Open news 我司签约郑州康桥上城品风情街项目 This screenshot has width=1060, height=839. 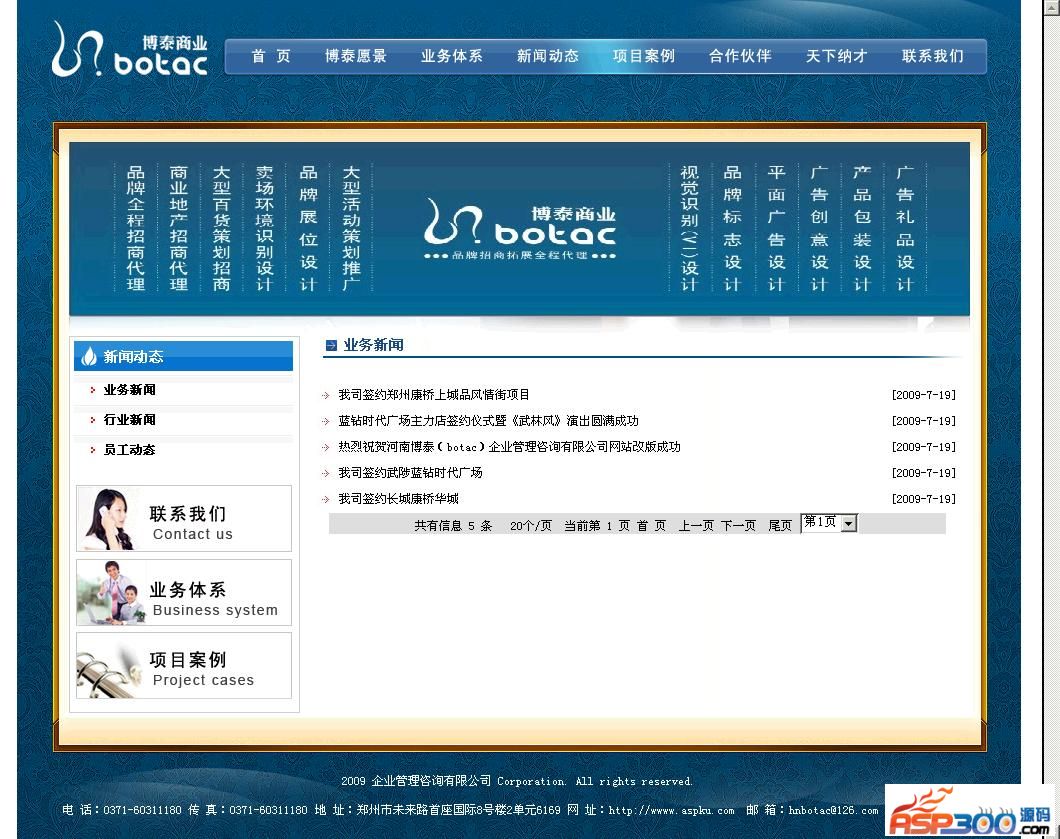pyautogui.click(x=434, y=395)
